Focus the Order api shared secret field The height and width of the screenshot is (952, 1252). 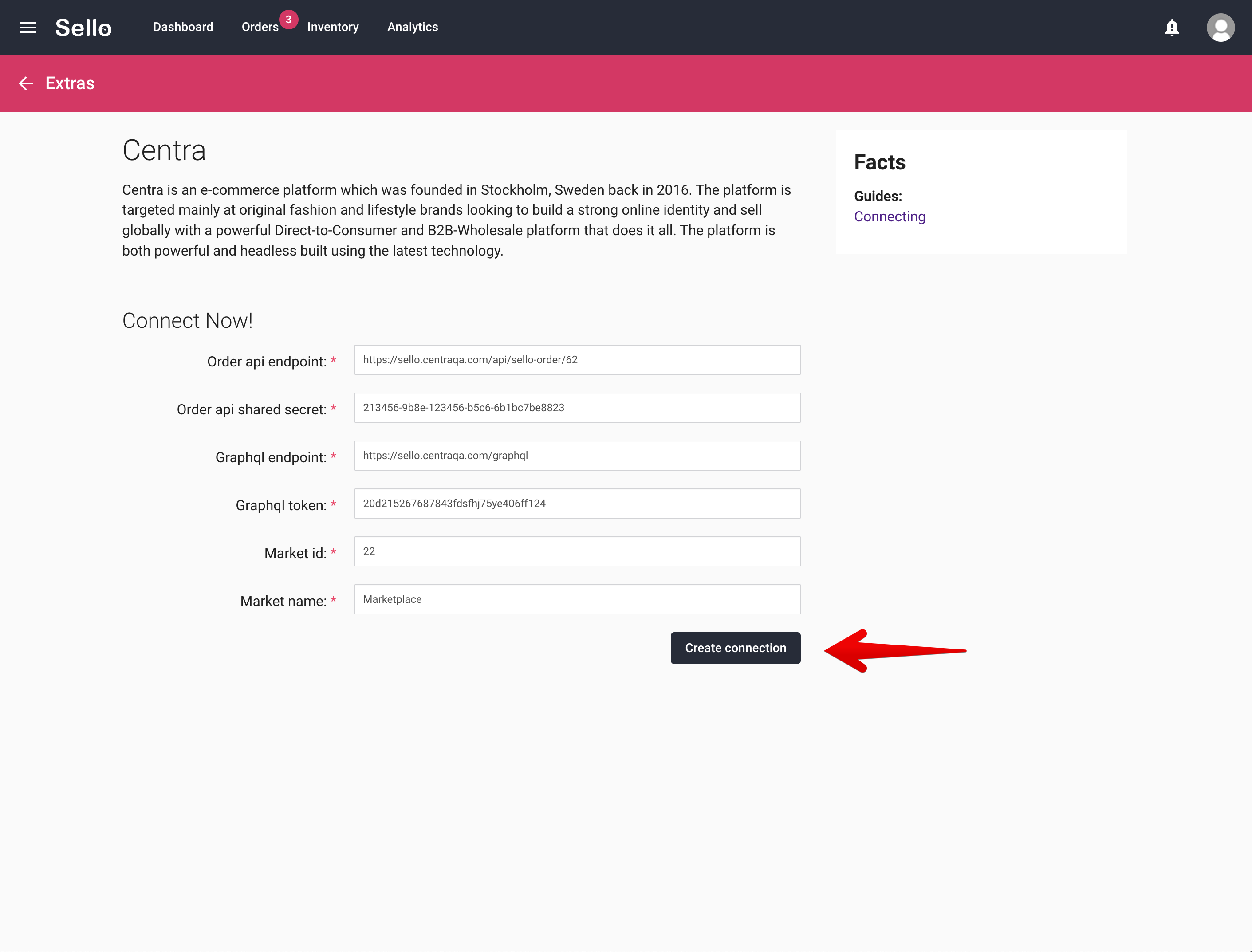point(577,407)
